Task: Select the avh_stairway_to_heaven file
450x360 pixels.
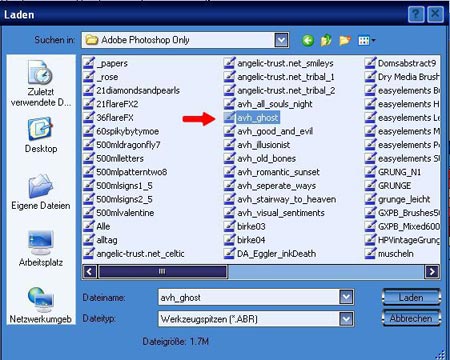Action: 280,199
